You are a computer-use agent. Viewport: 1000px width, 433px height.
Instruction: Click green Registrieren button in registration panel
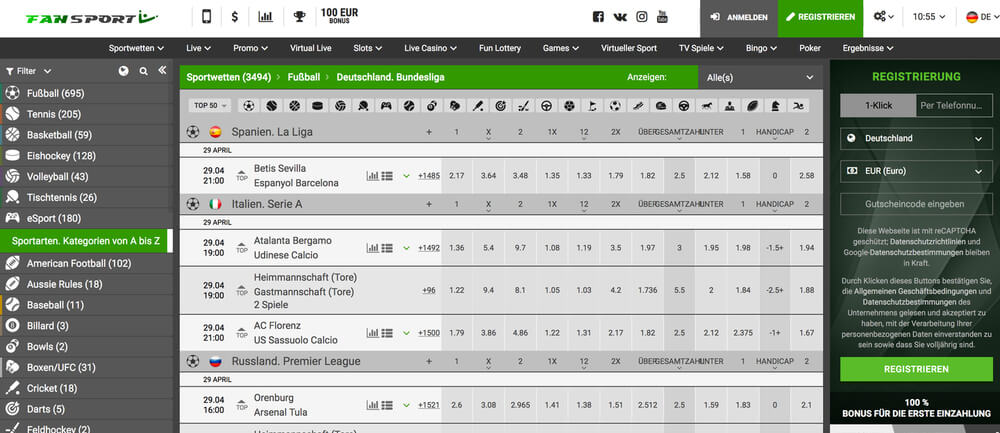click(x=916, y=369)
